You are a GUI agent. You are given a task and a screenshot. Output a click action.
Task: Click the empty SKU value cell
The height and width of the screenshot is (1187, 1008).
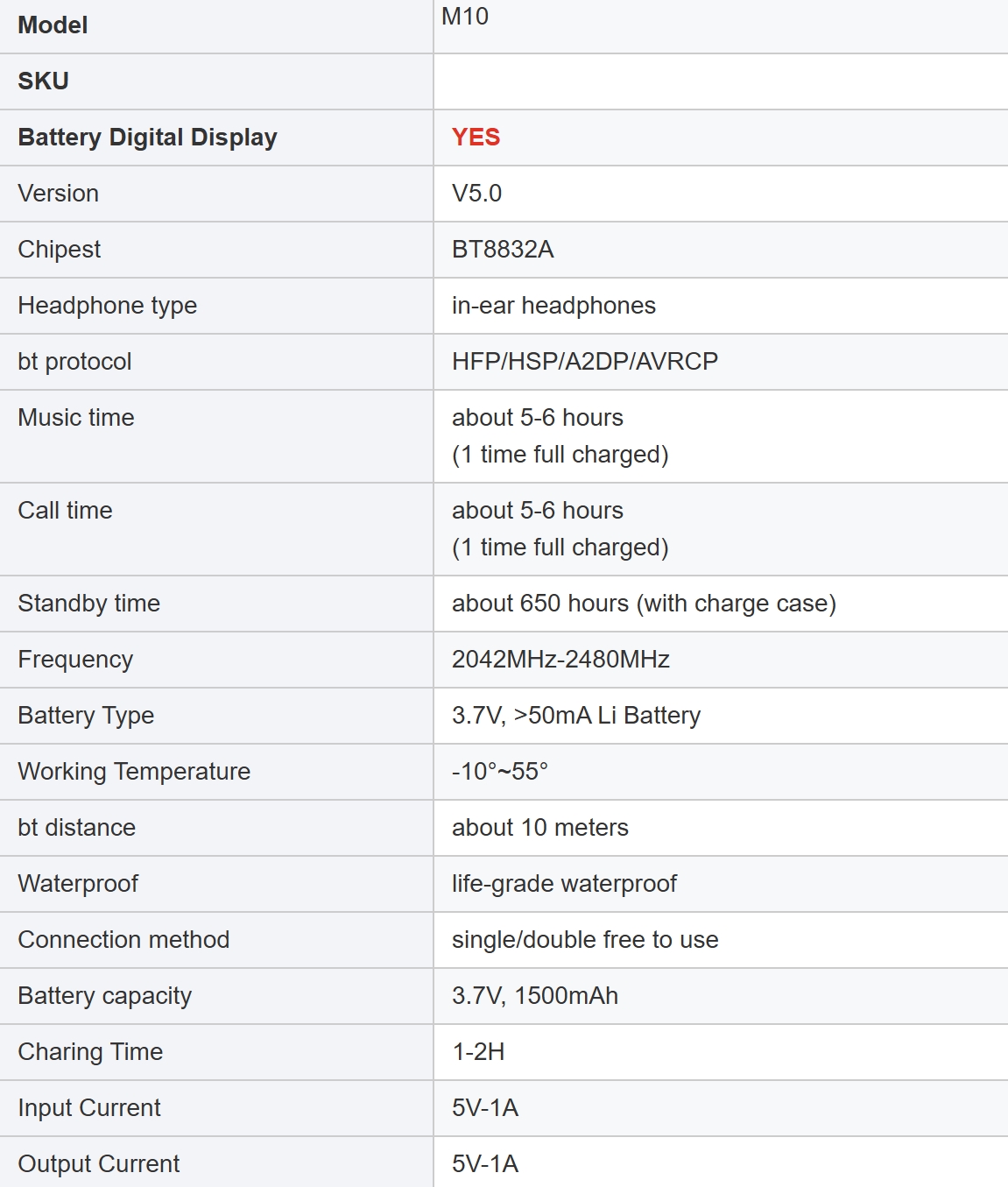click(x=720, y=81)
